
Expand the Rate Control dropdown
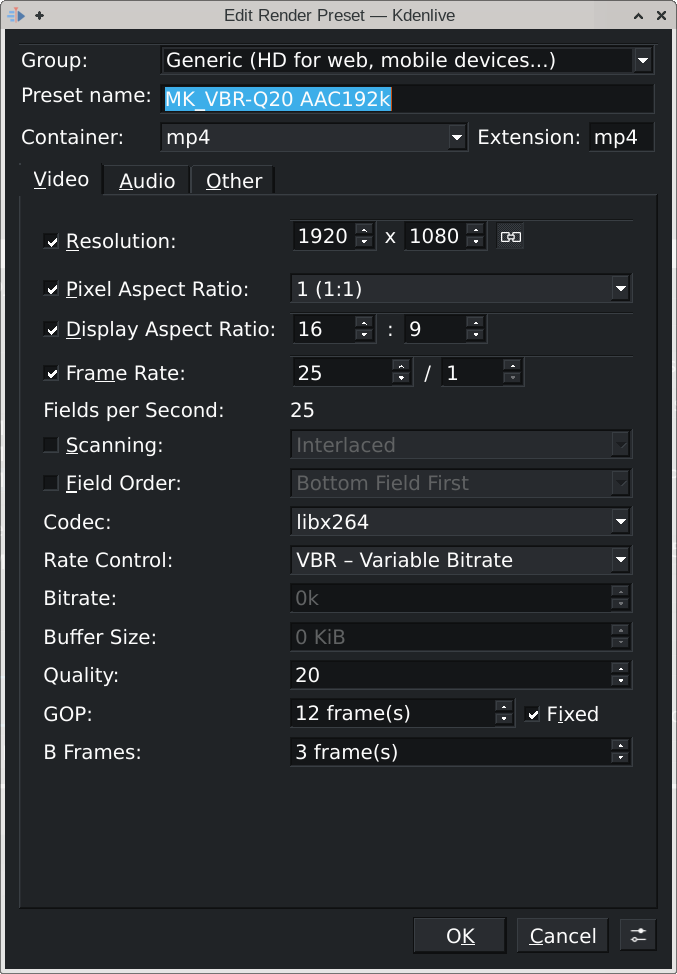click(460, 560)
